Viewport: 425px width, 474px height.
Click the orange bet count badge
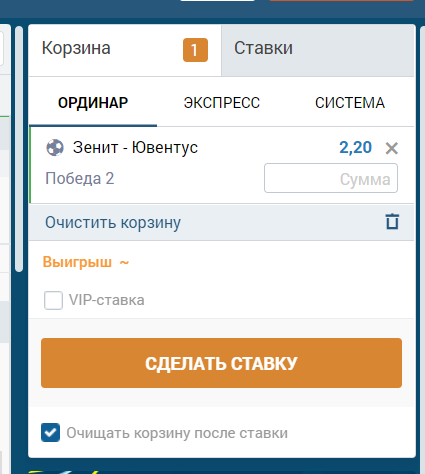point(195,50)
